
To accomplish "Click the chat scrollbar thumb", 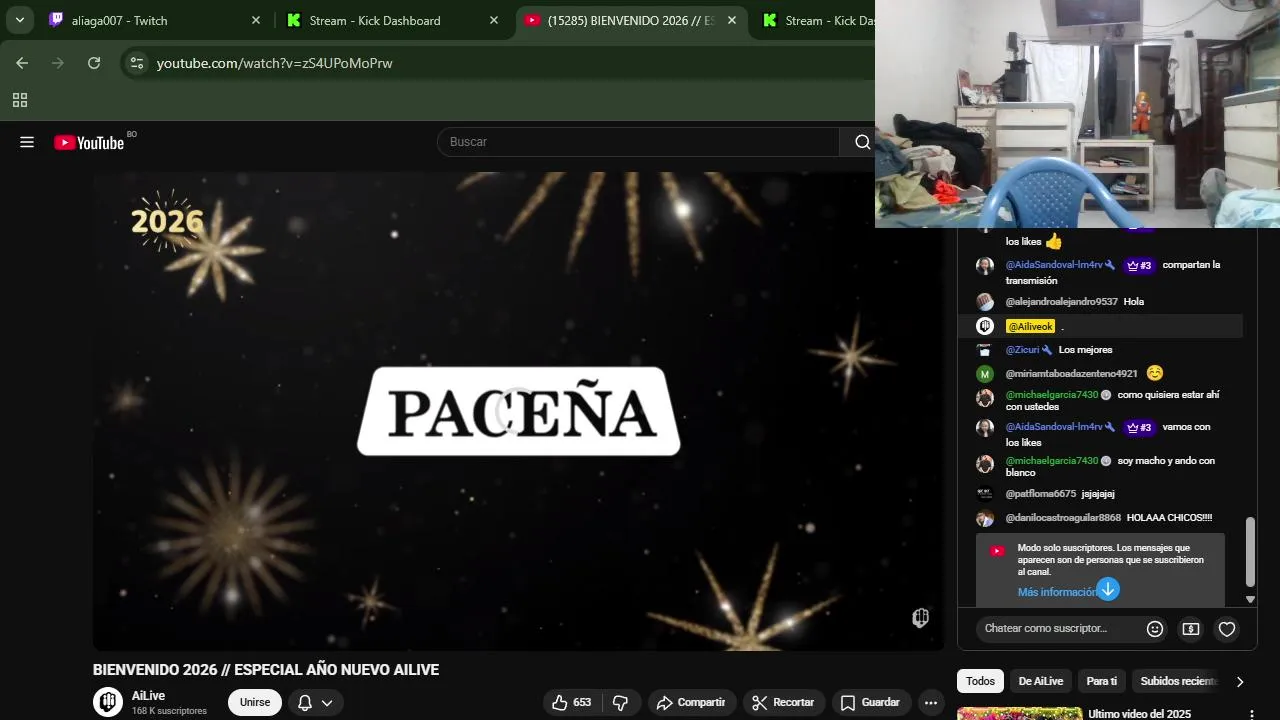I will point(1250,551).
